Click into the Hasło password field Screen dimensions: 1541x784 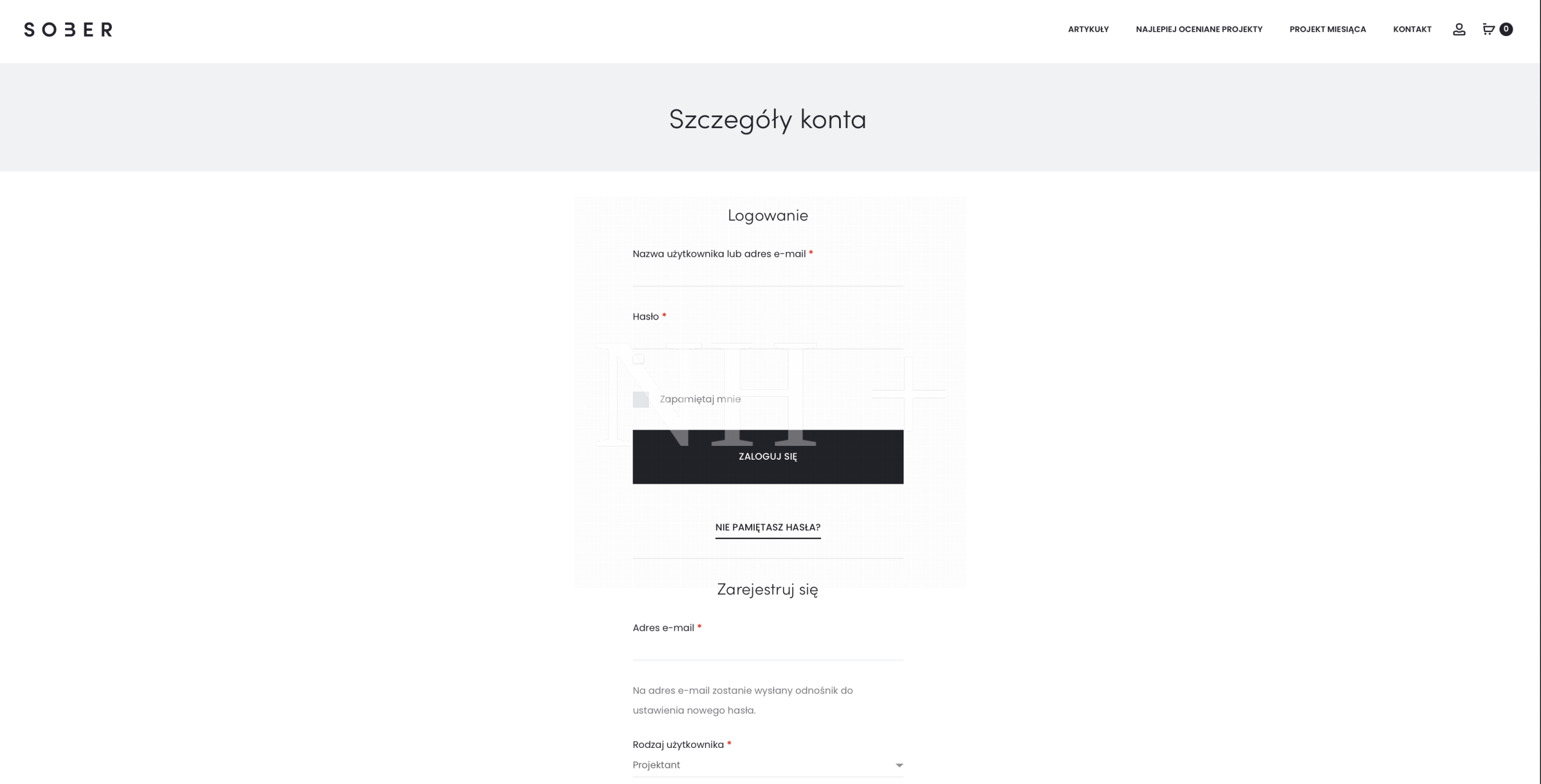tap(767, 338)
